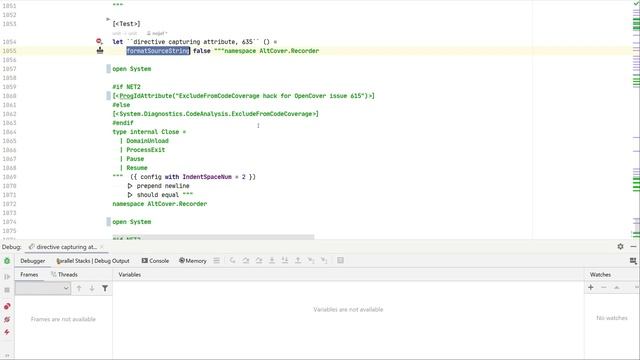Click the highlighted formatSourceString identifier

[158, 51]
